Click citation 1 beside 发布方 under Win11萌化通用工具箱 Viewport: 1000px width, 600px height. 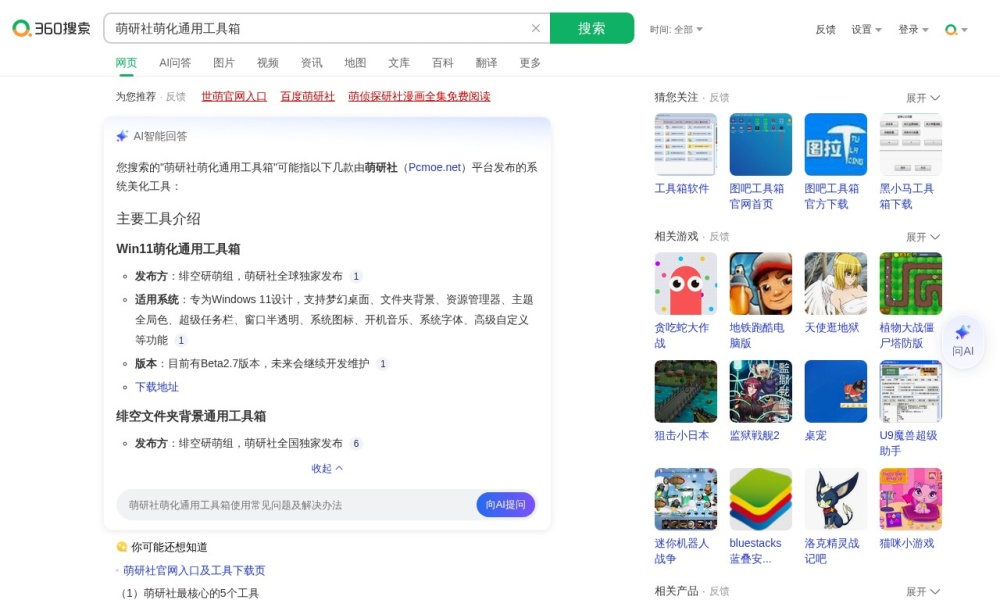pyautogui.click(x=357, y=276)
